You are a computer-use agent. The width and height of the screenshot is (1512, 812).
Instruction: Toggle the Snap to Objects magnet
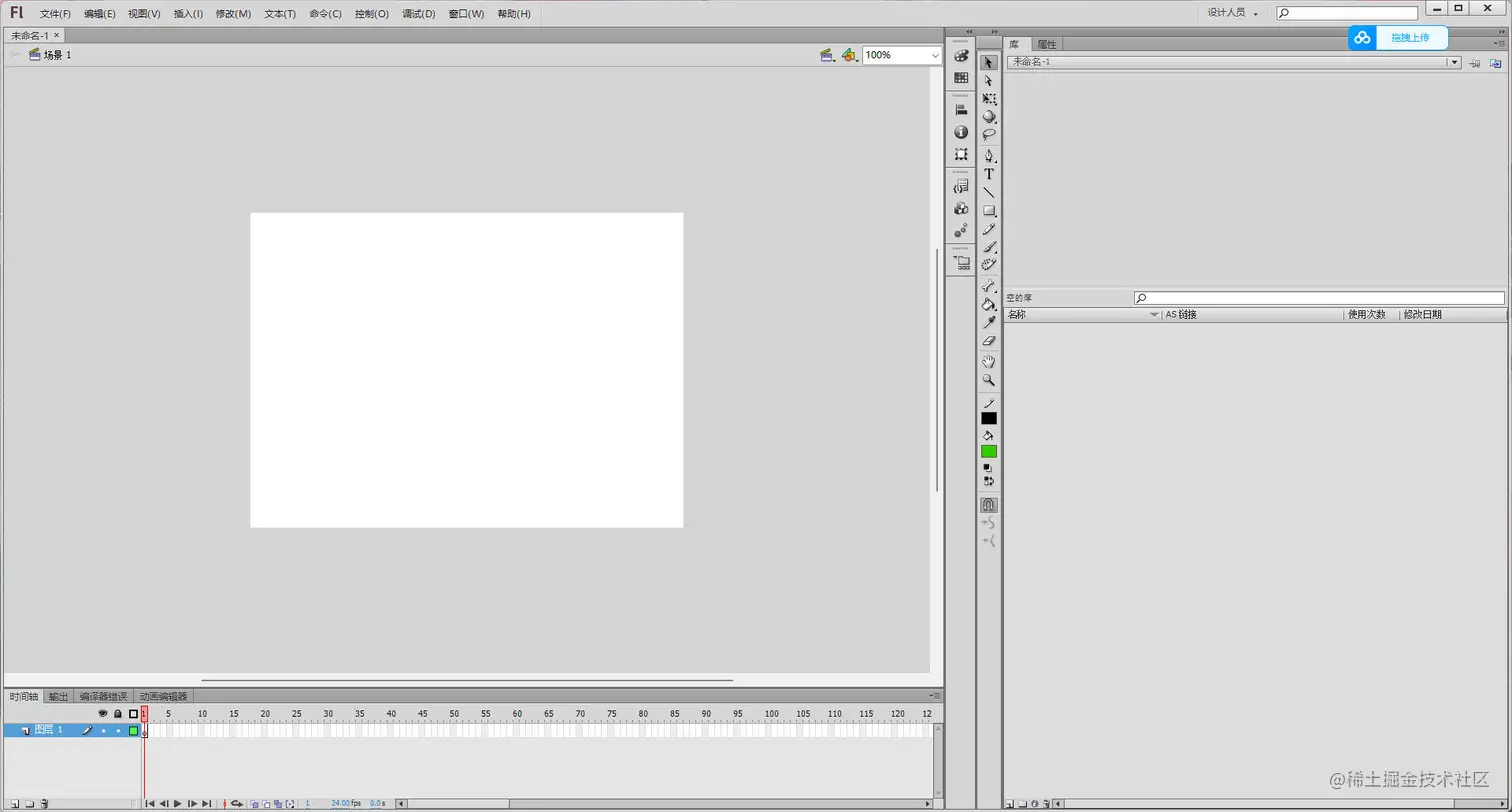coord(988,505)
